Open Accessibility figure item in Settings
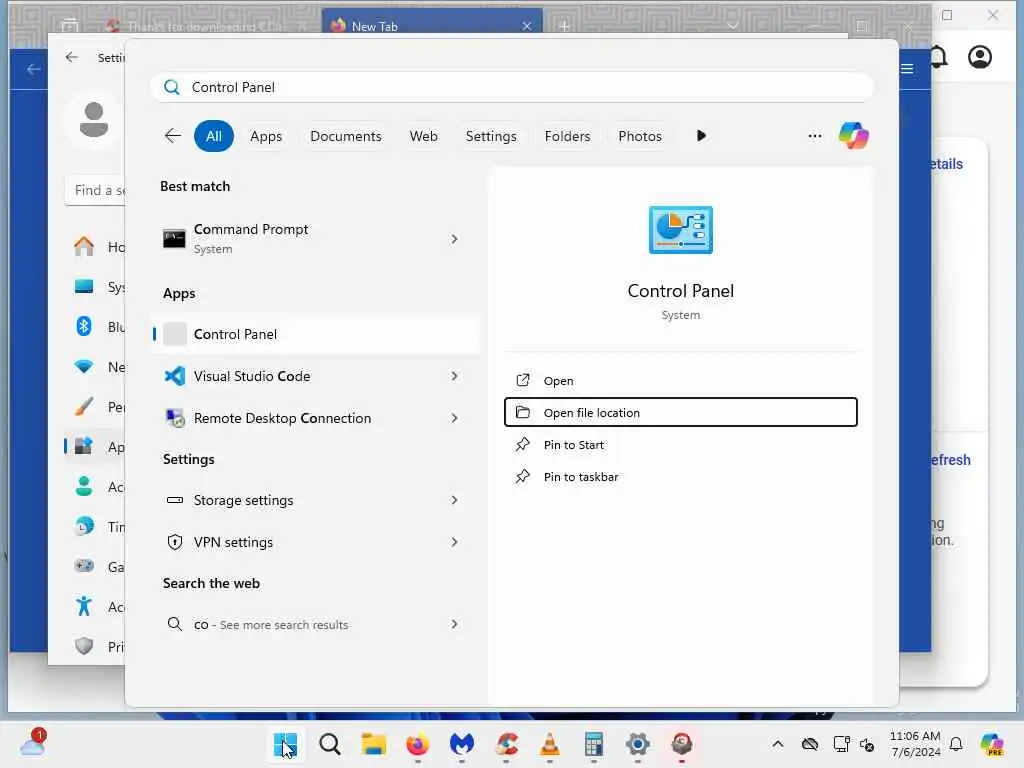1024x768 pixels. 95,607
